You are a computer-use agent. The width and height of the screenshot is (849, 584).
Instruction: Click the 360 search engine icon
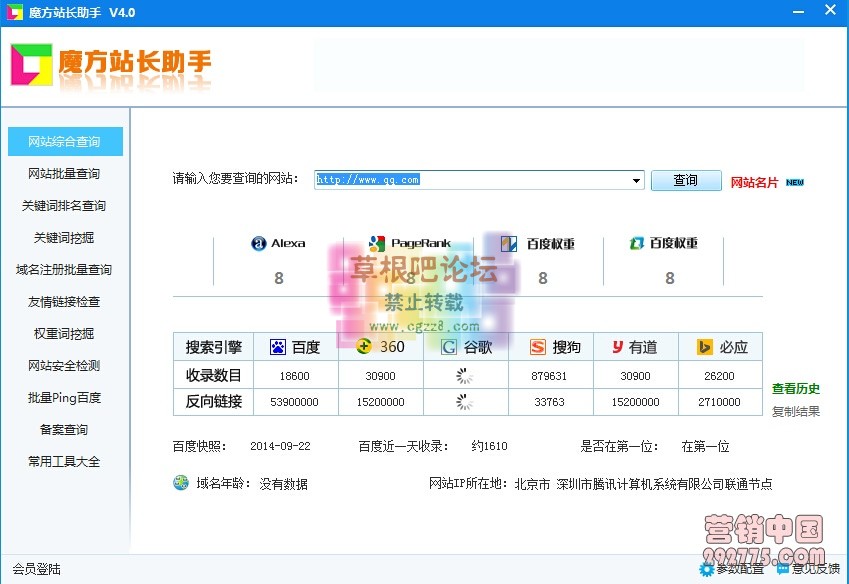point(363,346)
